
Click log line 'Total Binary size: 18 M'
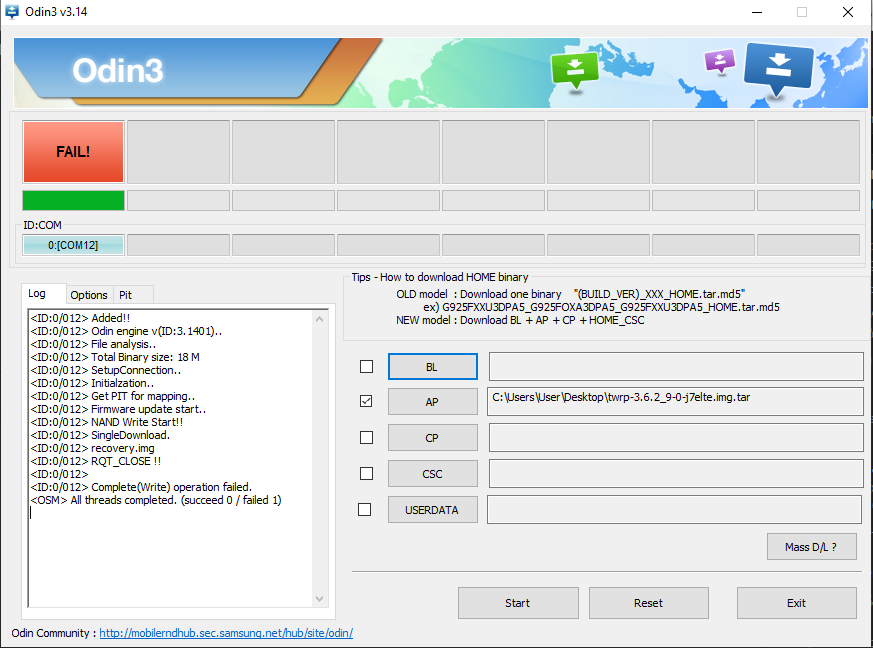point(115,357)
